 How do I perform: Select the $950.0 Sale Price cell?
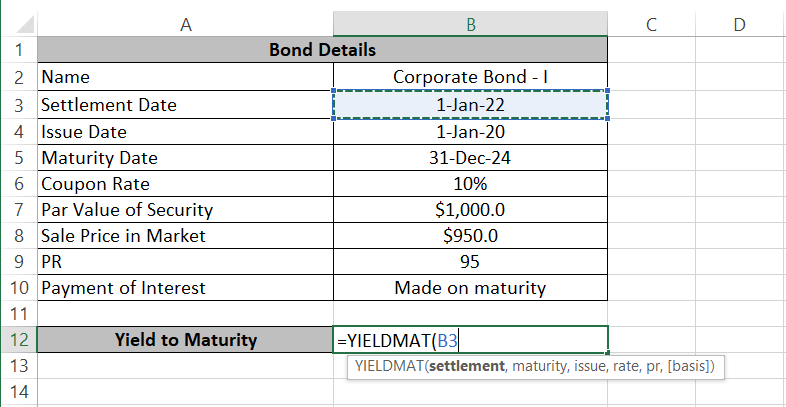pos(470,236)
